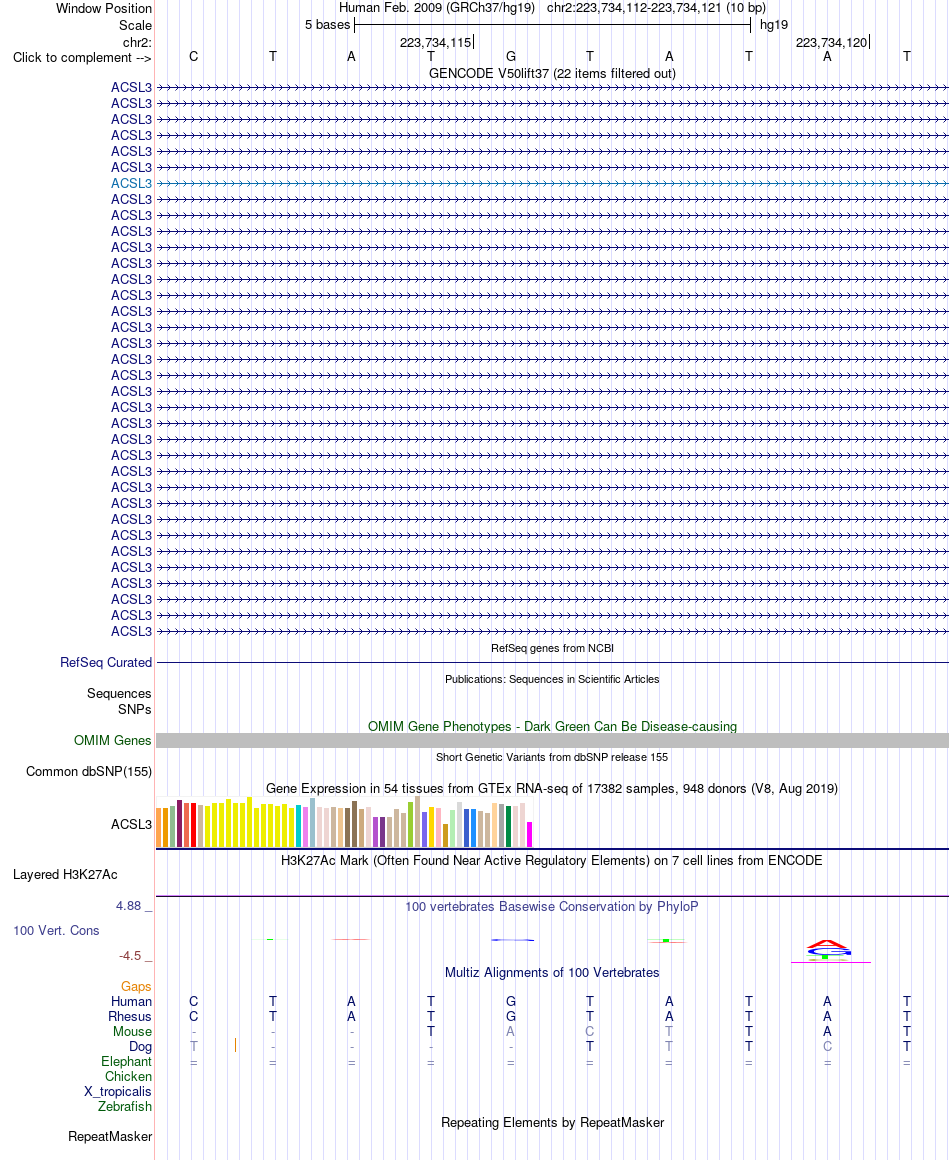Click the 4.88 PhyloP upper scale value
This screenshot has width=950, height=1160.
pos(129,906)
